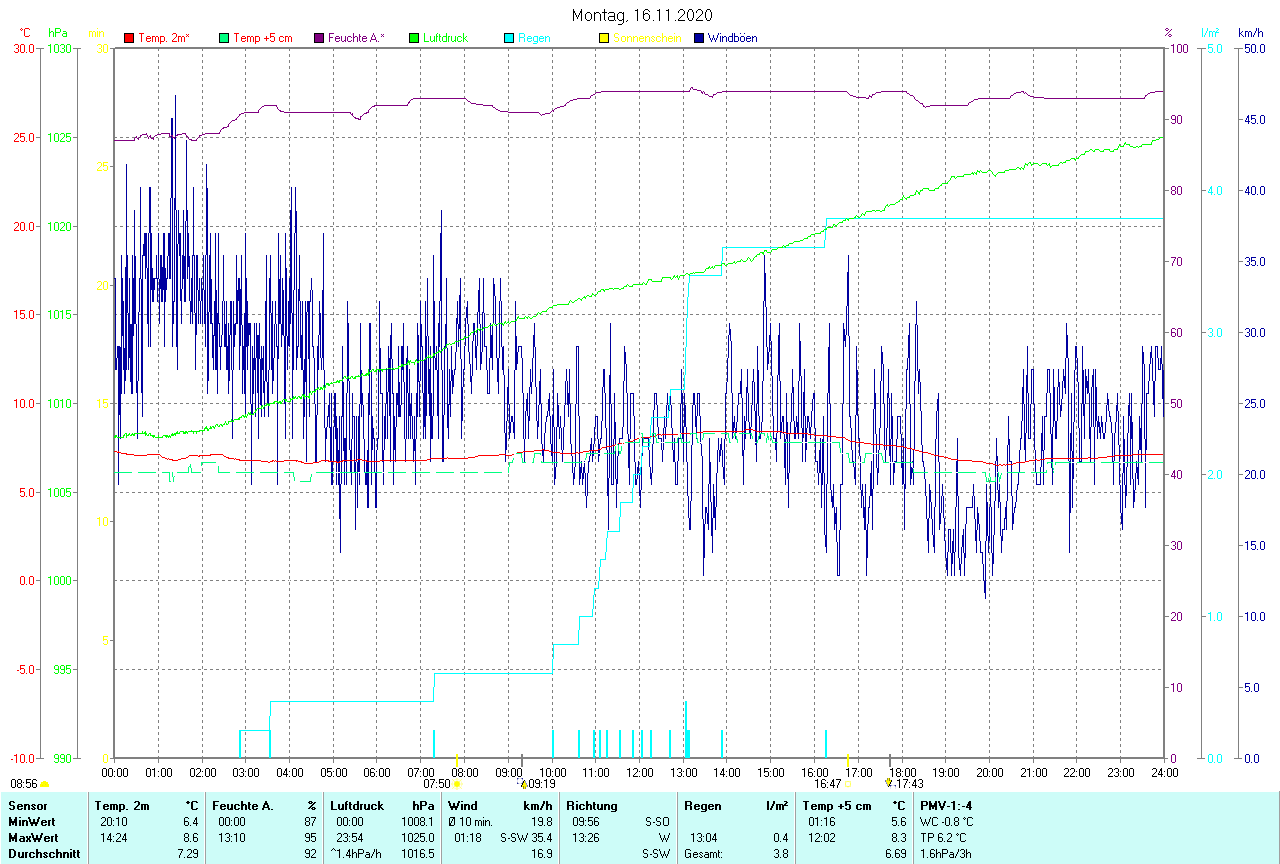Screen dimensions: 1280x864
Task: Click the 06:00 tick label on the time axis
Action: click(x=377, y=772)
